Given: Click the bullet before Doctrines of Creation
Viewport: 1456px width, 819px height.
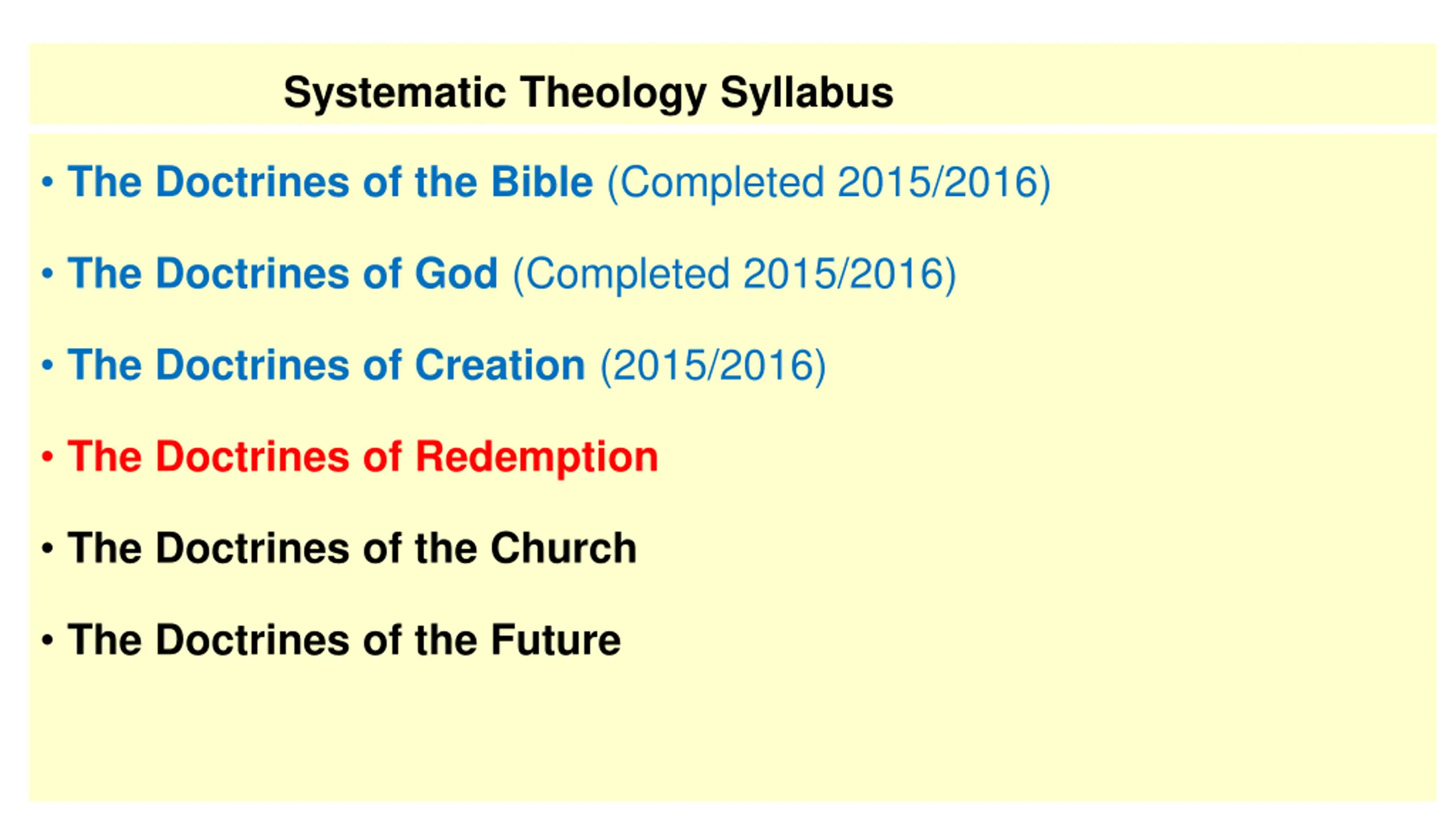Looking at the screenshot, I should click(48, 366).
